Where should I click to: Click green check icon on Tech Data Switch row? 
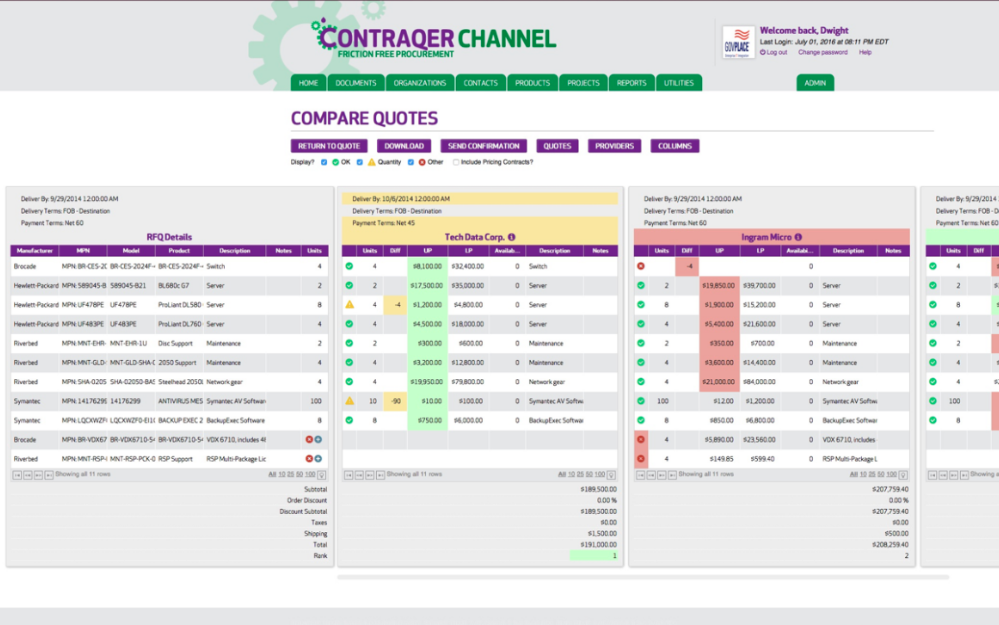click(x=350, y=266)
